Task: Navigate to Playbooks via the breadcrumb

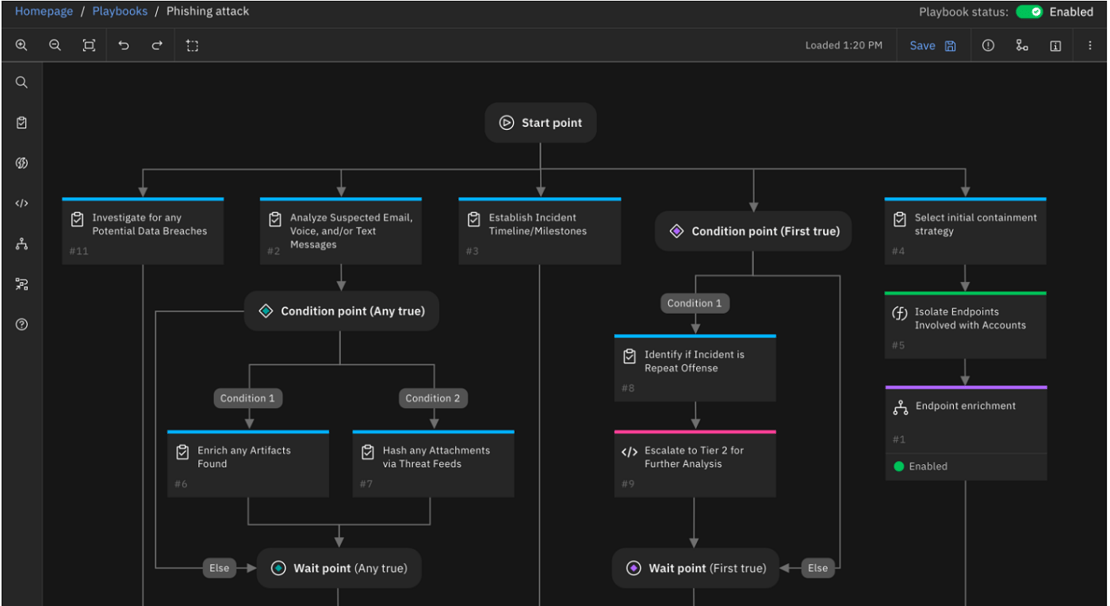Action: [x=120, y=11]
